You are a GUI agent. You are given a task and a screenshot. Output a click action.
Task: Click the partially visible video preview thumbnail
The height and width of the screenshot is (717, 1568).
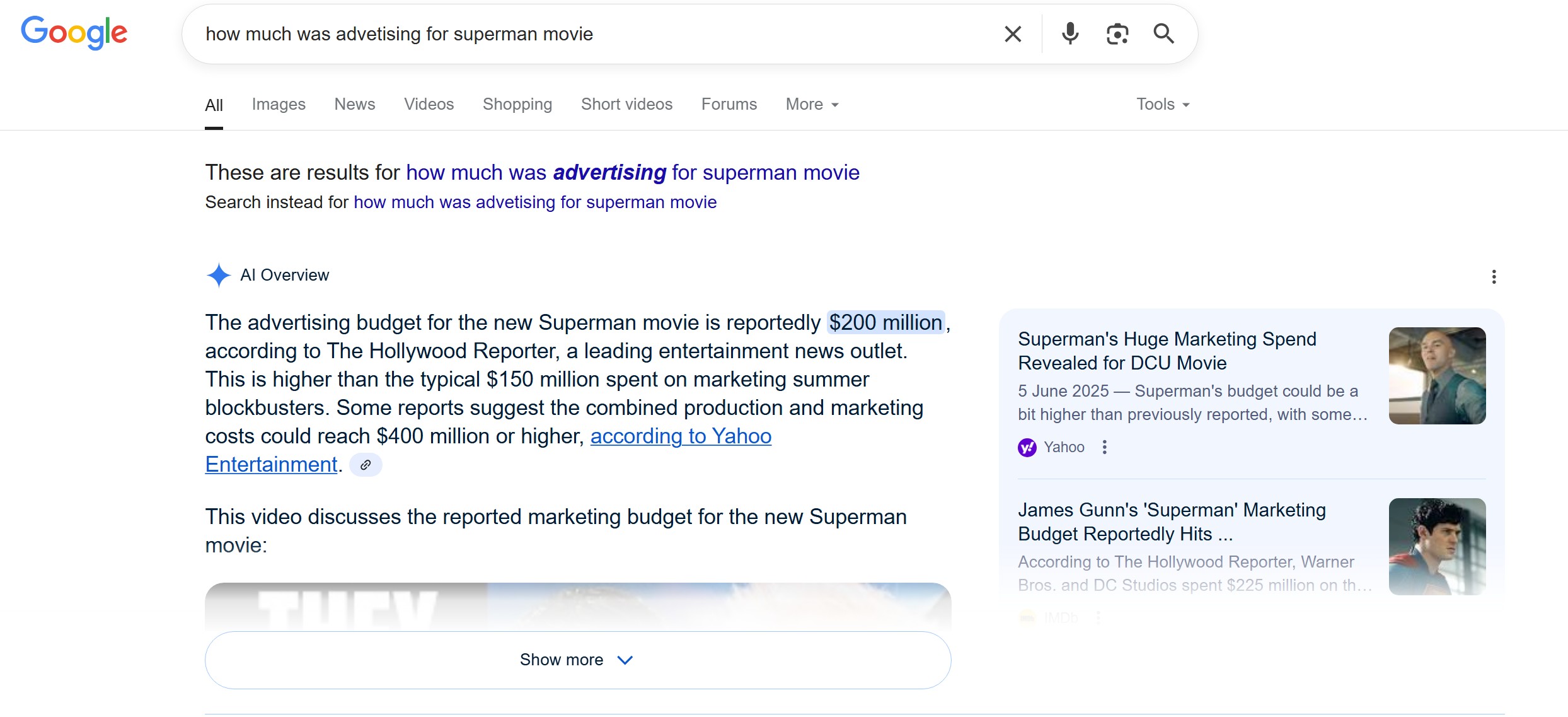click(x=578, y=607)
